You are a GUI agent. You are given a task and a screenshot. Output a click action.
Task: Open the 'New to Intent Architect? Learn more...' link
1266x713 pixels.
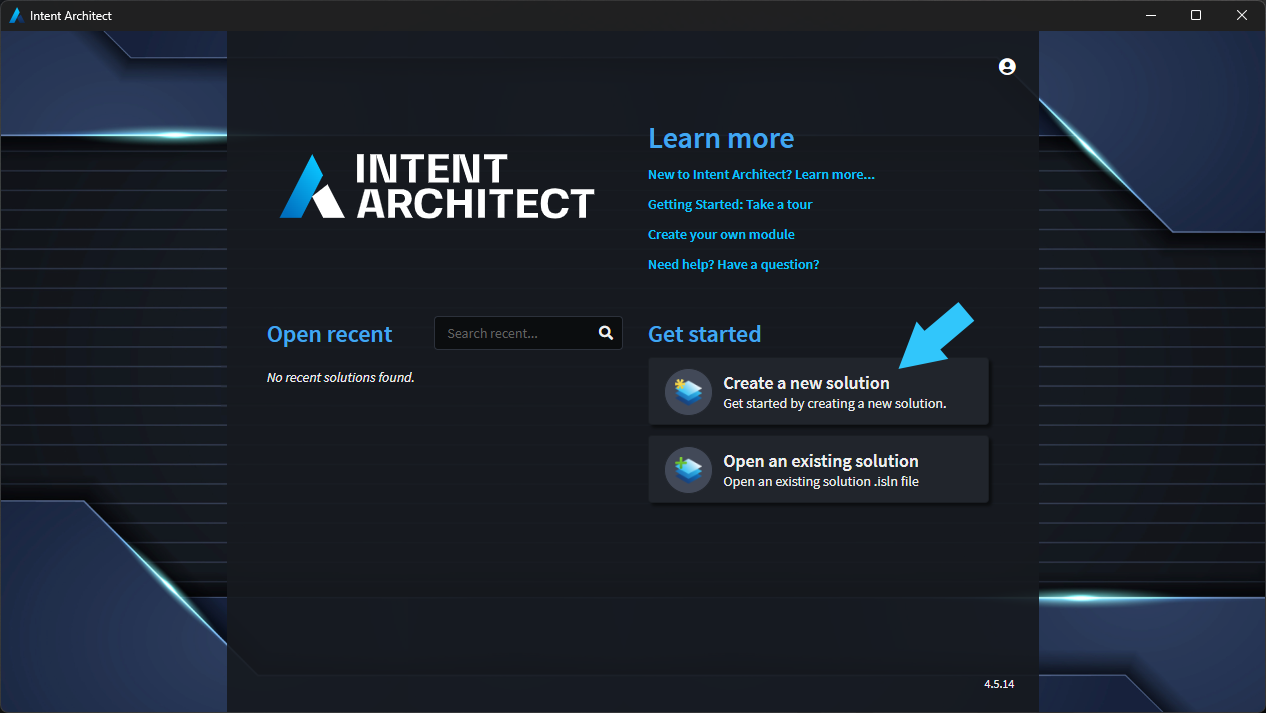761,174
